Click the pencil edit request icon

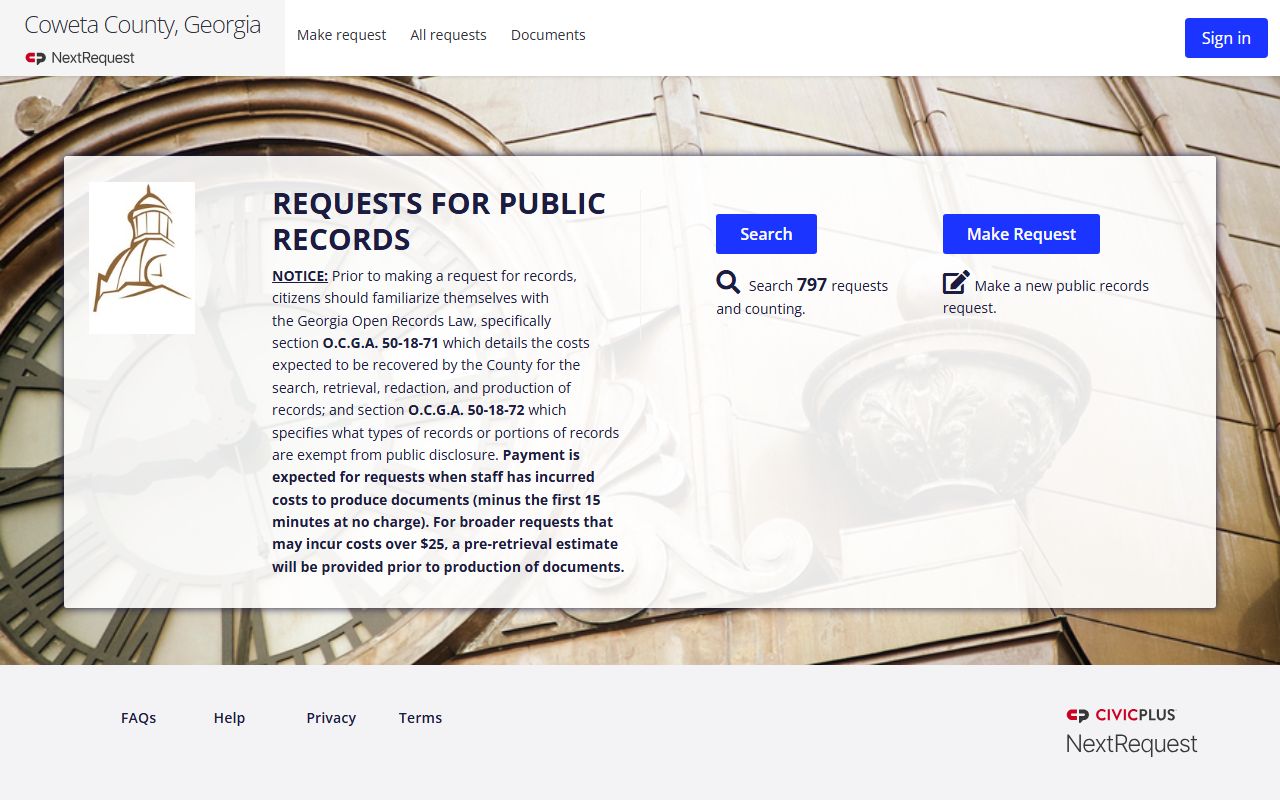pos(956,282)
